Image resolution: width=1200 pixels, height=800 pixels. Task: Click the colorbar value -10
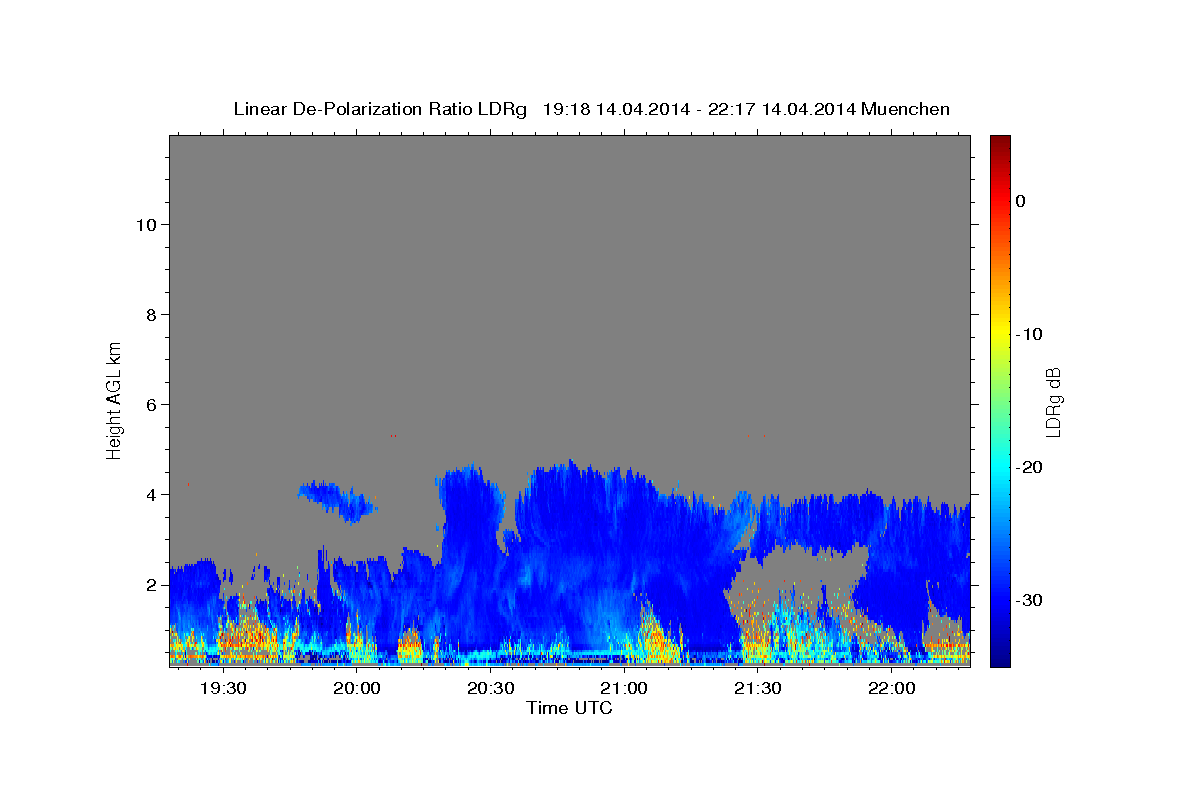[1029, 334]
